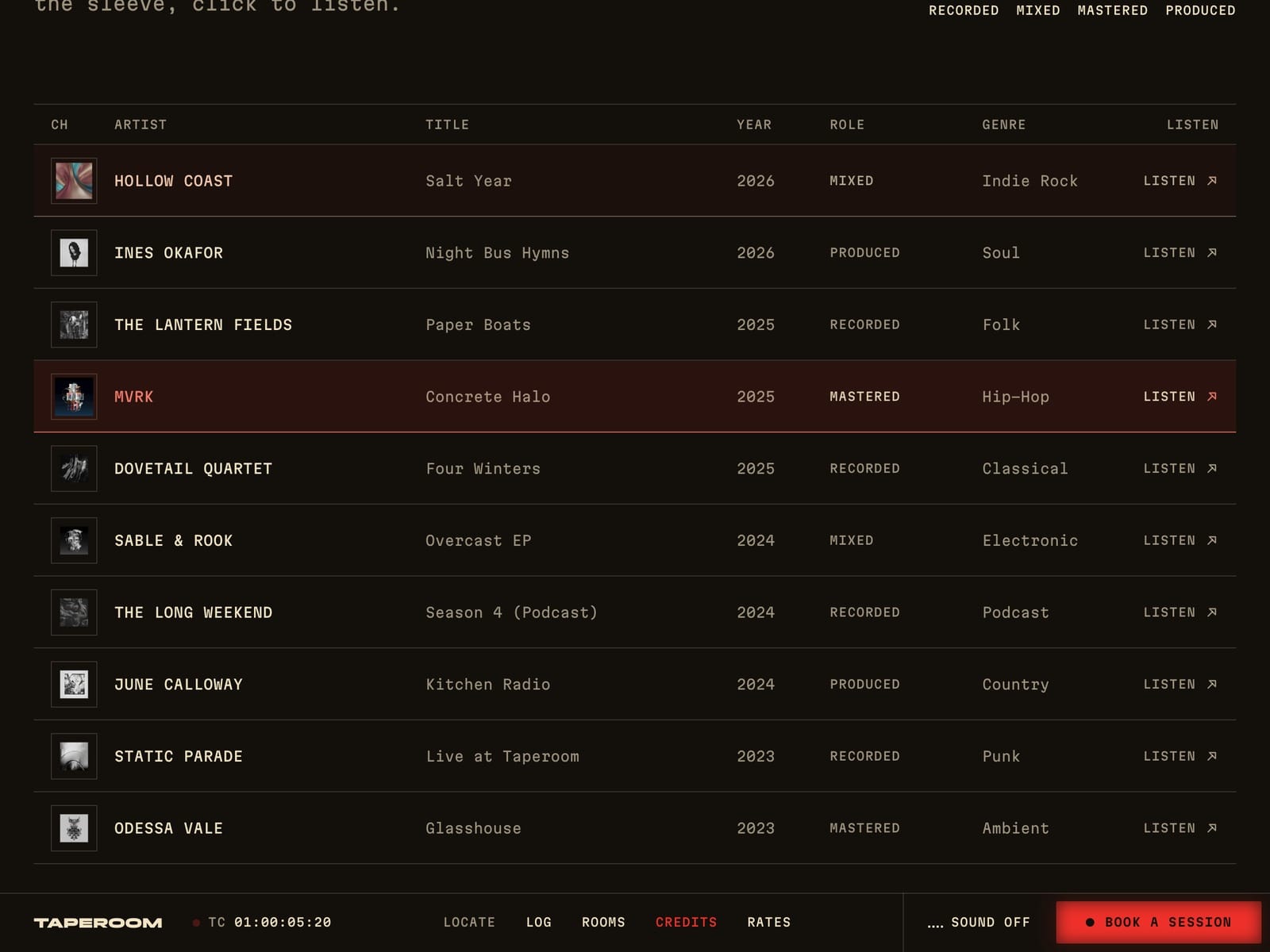
Task: Open the Dovetail Quartet sleeve thumbnail
Action: click(74, 469)
